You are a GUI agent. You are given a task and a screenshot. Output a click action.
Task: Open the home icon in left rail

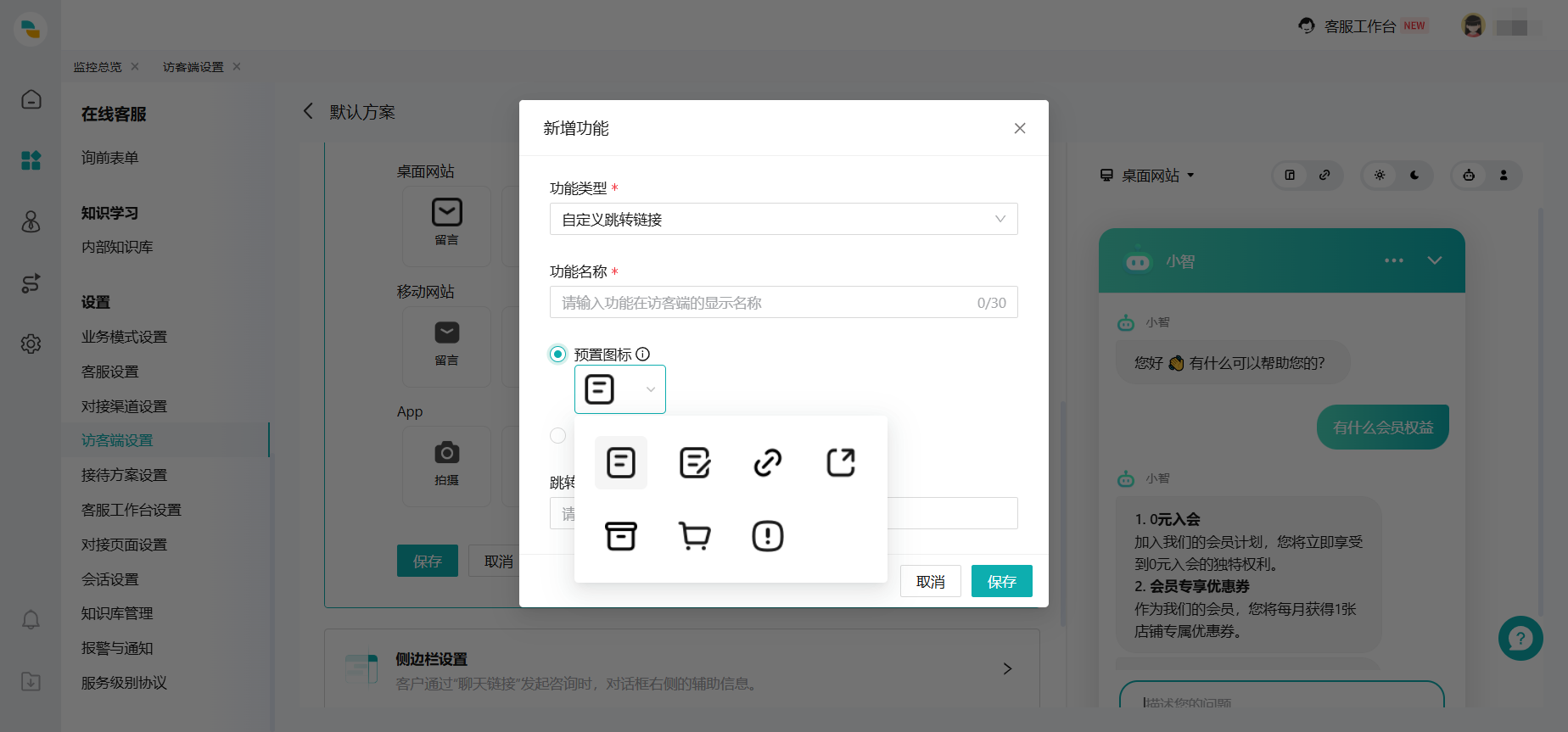31,99
